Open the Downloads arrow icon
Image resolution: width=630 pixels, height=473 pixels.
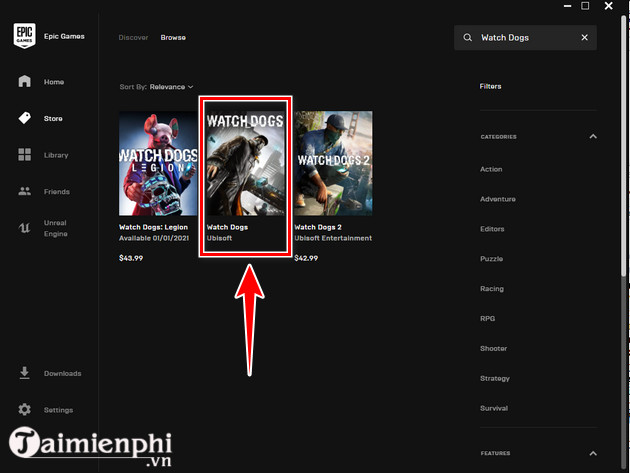25,373
